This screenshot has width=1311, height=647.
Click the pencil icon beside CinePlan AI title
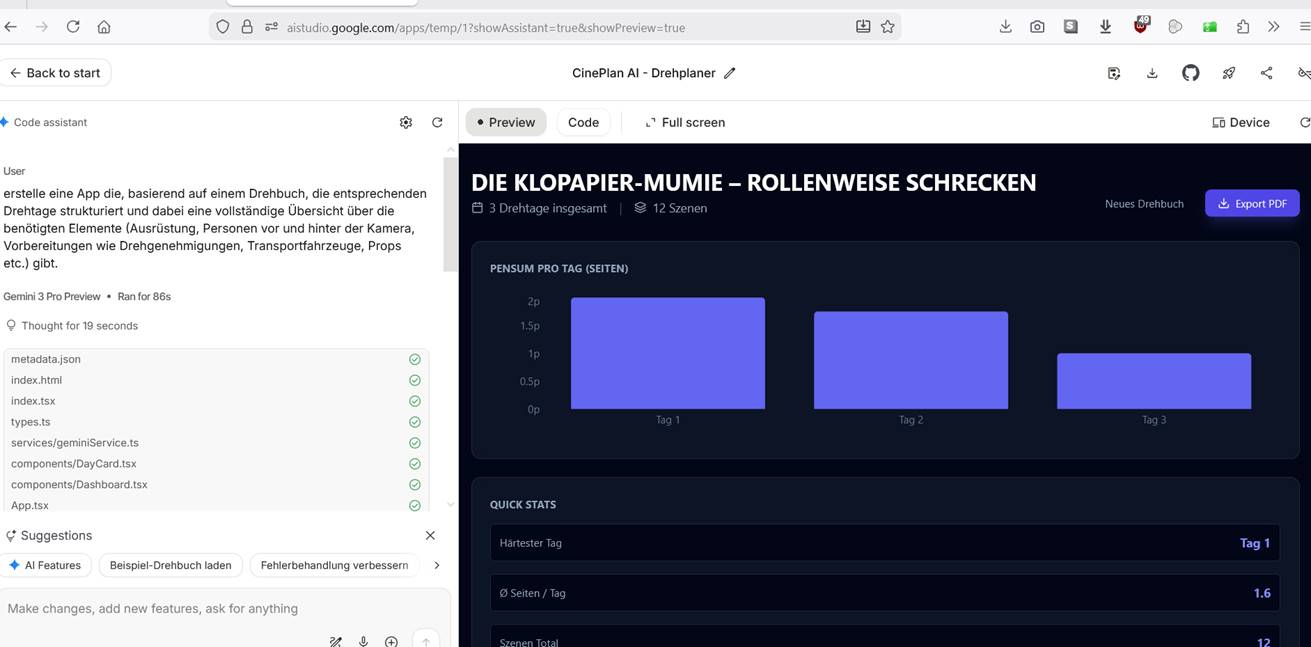(x=730, y=73)
